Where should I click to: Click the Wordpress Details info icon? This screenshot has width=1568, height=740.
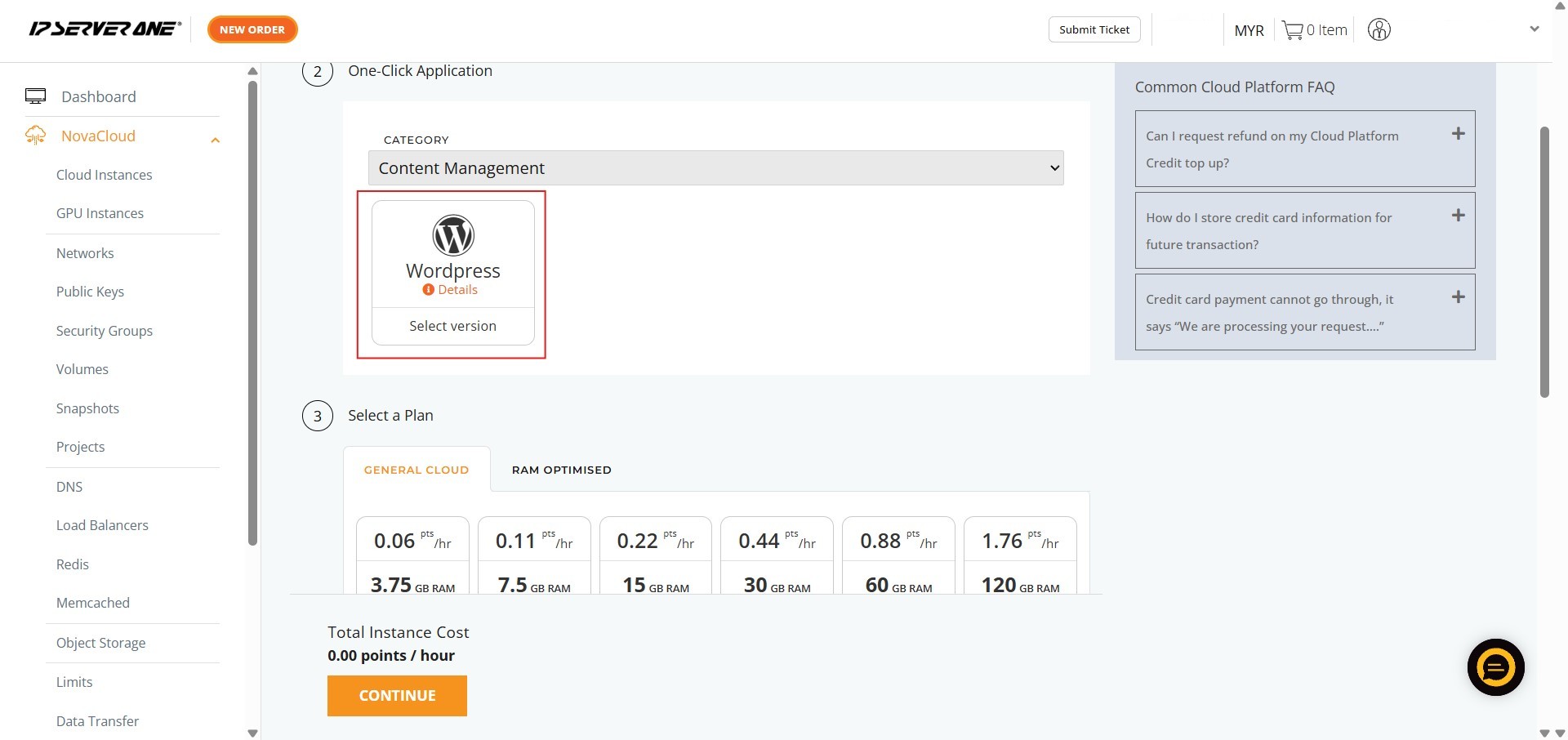[428, 290]
